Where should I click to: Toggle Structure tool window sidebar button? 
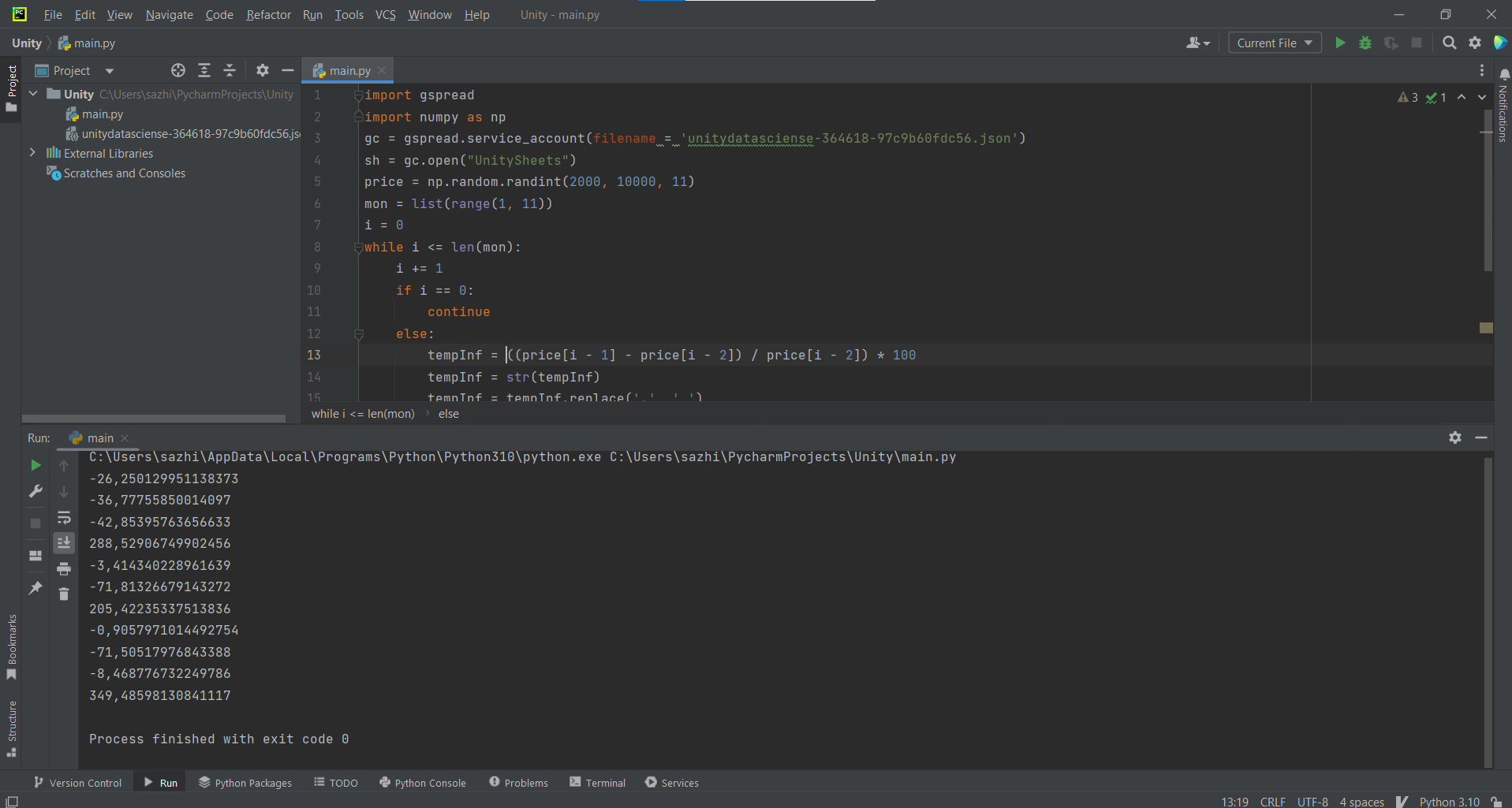11,729
